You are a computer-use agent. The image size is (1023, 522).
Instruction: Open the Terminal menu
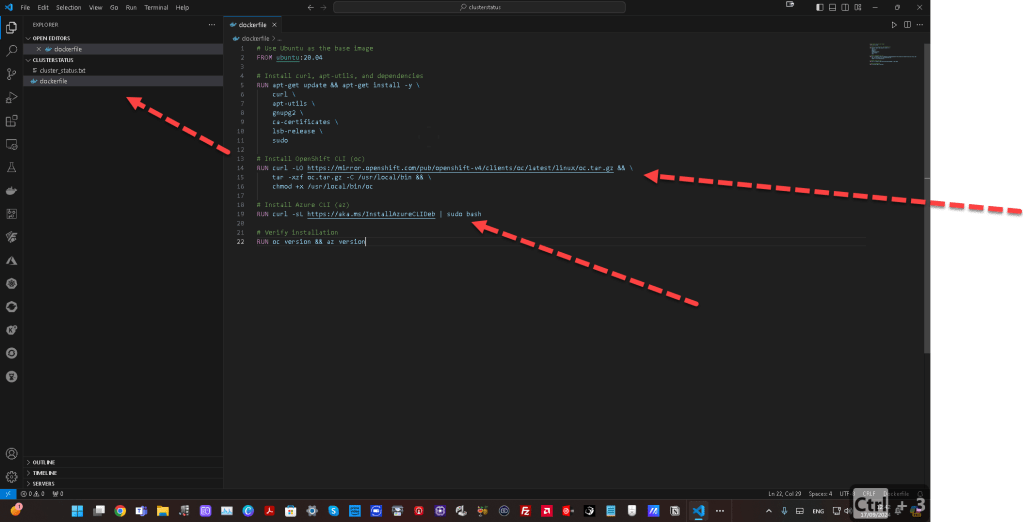pos(156,7)
